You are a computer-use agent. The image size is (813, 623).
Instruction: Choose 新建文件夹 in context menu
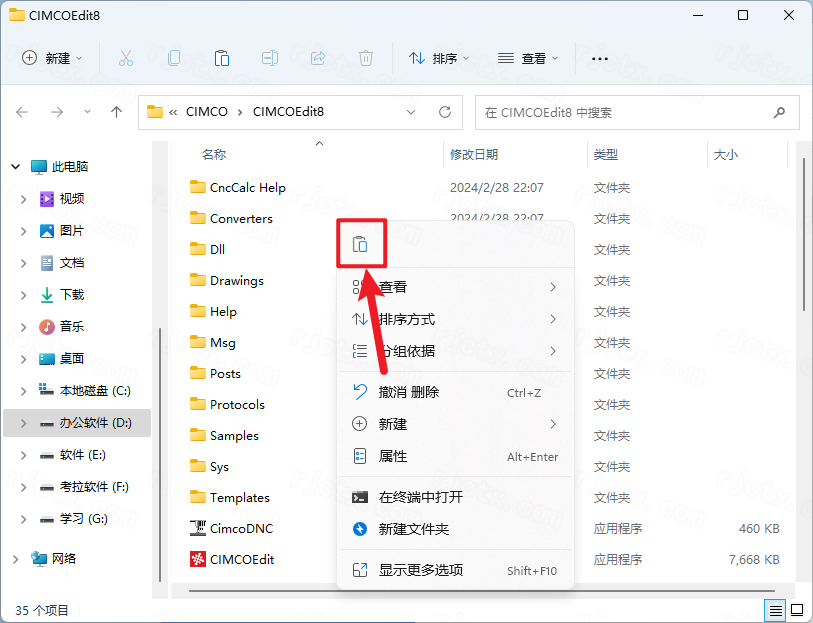click(x=456, y=529)
